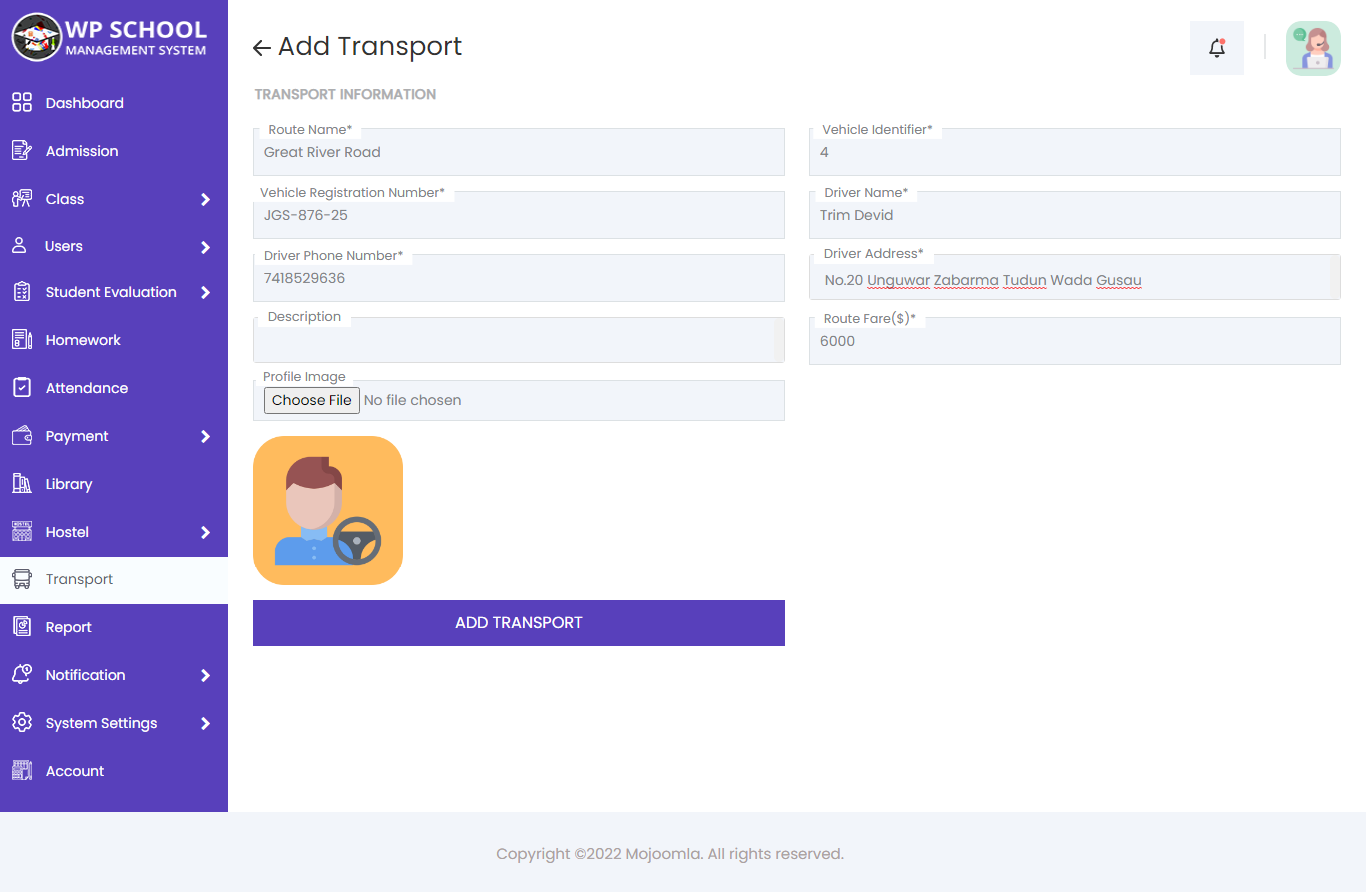
Task: Click the Hostel building icon
Action: pyautogui.click(x=22, y=532)
